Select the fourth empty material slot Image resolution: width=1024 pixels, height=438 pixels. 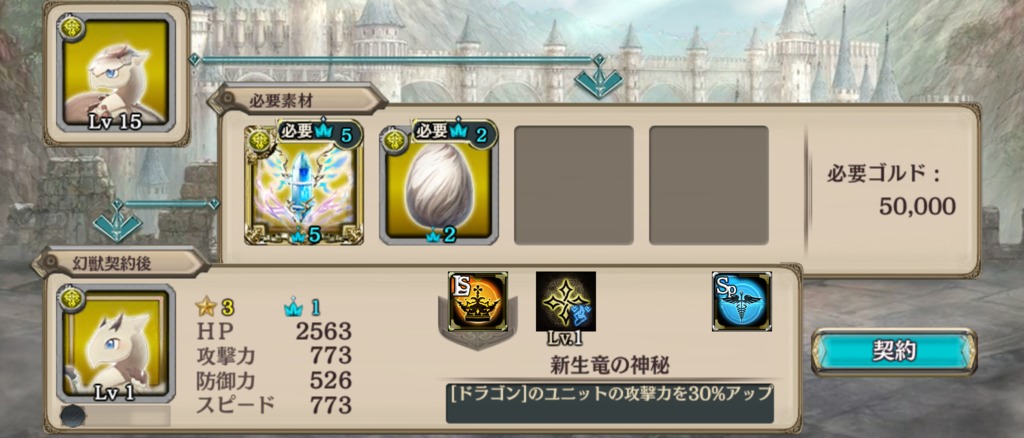pos(709,185)
